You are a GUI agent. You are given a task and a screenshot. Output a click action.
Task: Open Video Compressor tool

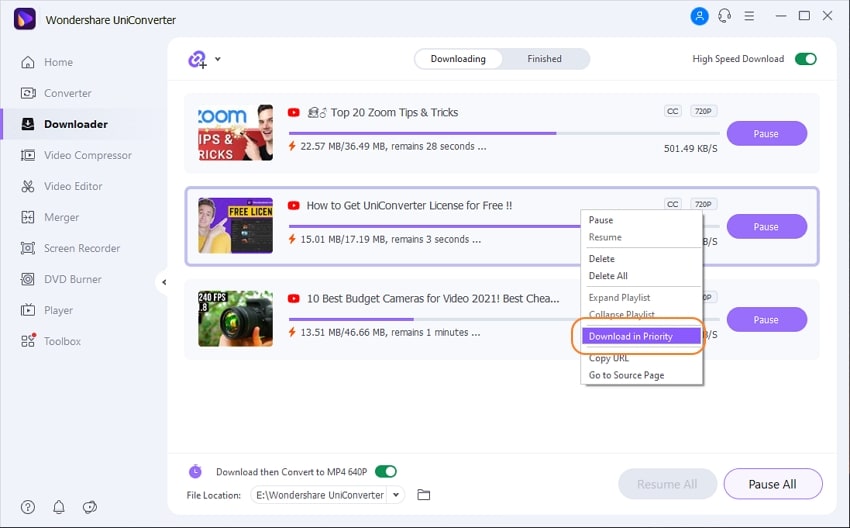tap(76, 155)
